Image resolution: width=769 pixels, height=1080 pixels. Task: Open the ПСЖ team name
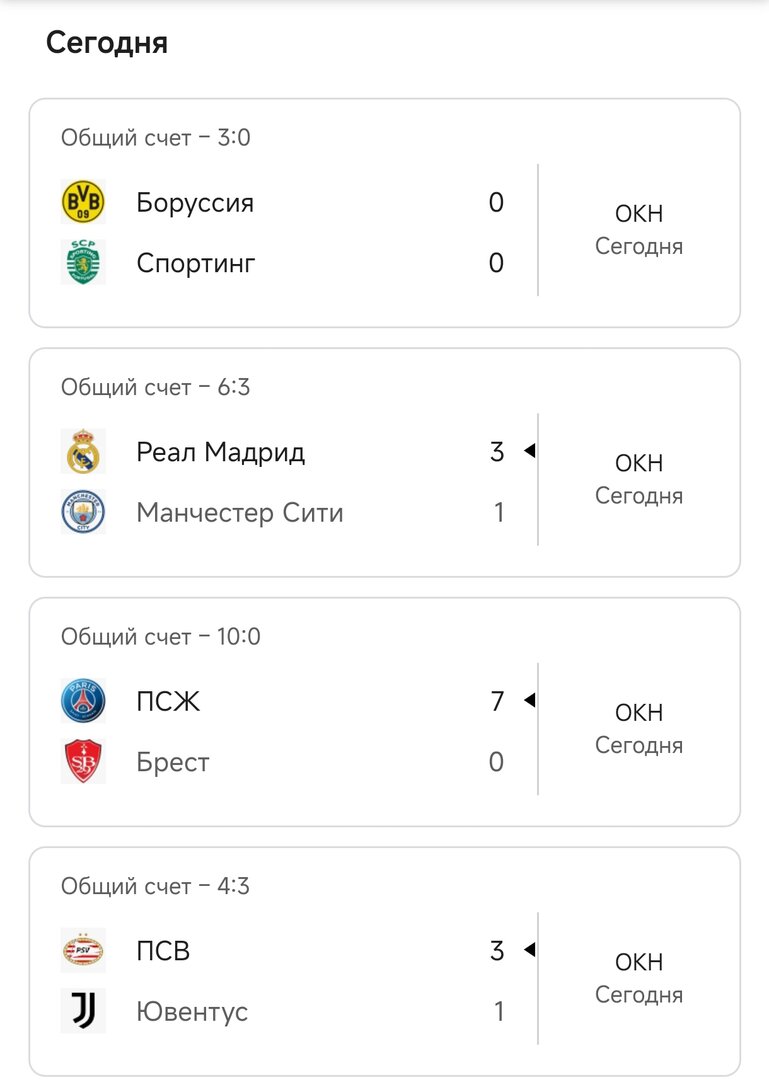(168, 701)
